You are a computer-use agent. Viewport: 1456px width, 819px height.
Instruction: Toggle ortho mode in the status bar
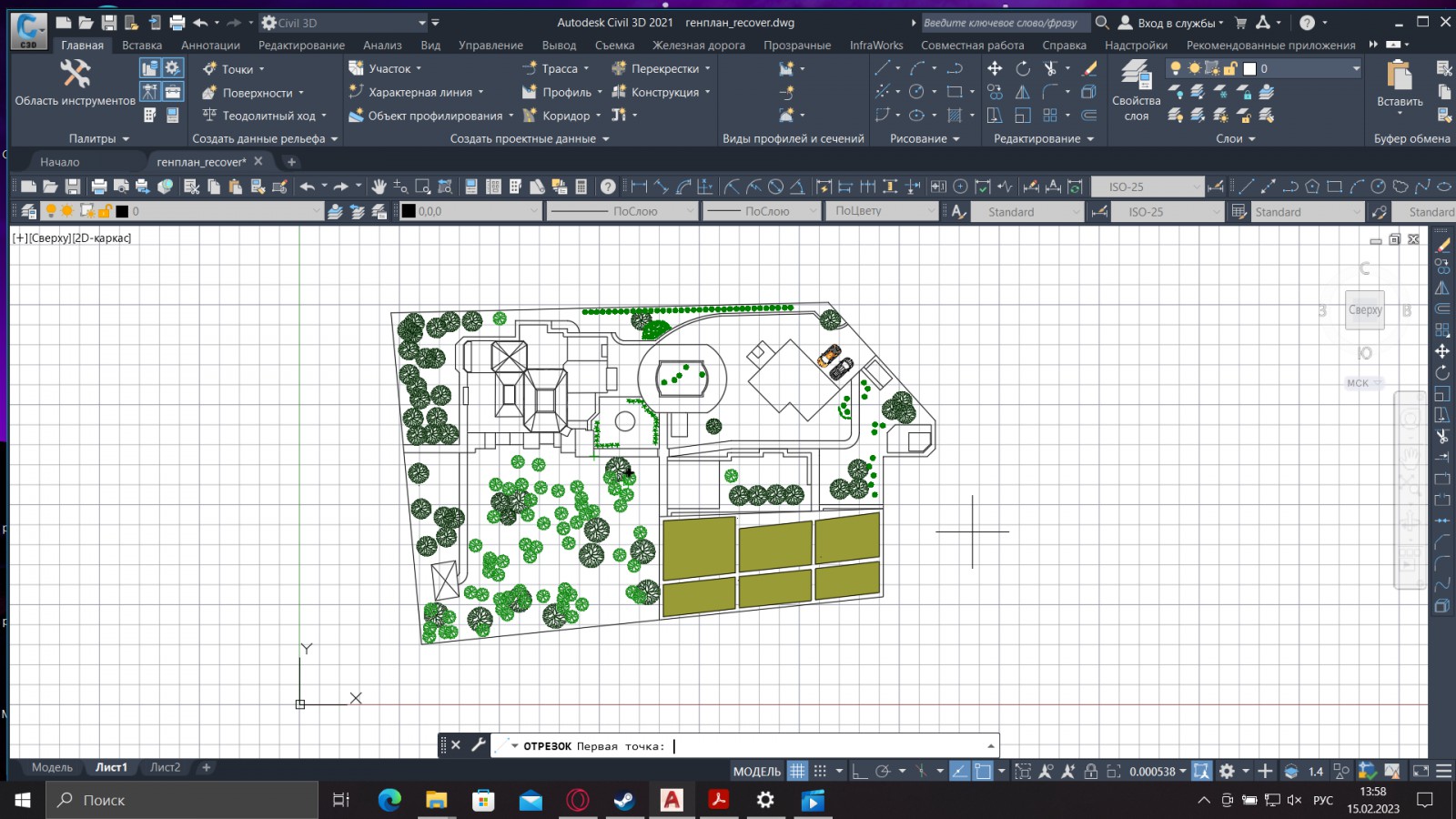pos(860,771)
